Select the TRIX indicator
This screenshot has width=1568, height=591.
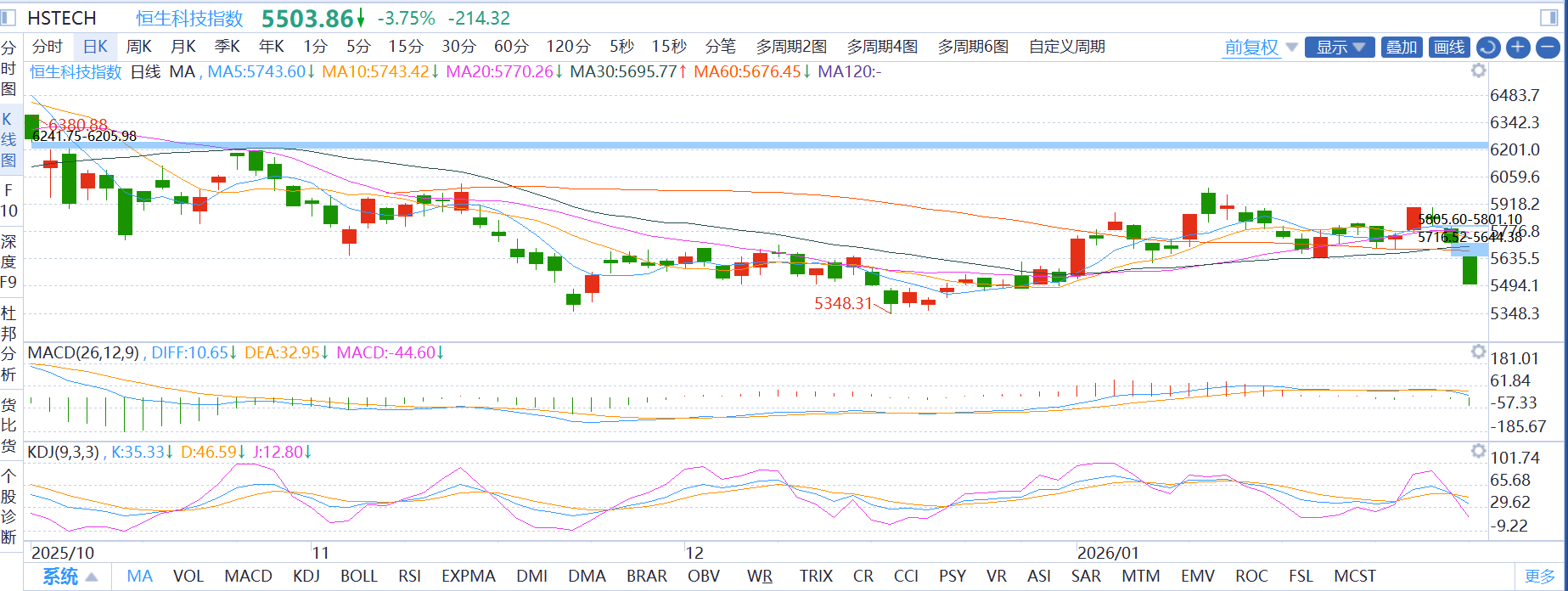[x=816, y=576]
